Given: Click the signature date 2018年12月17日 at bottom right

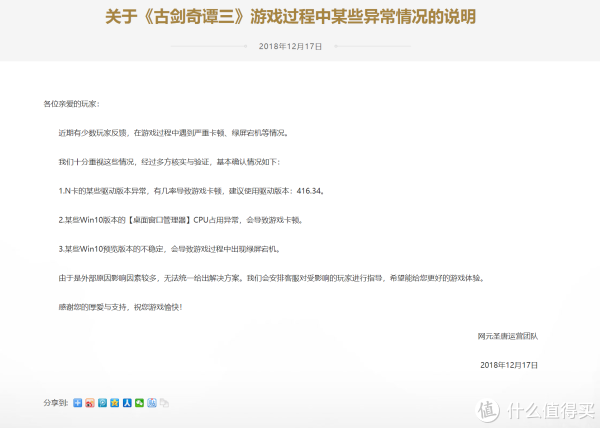Looking at the screenshot, I should coord(509,365).
